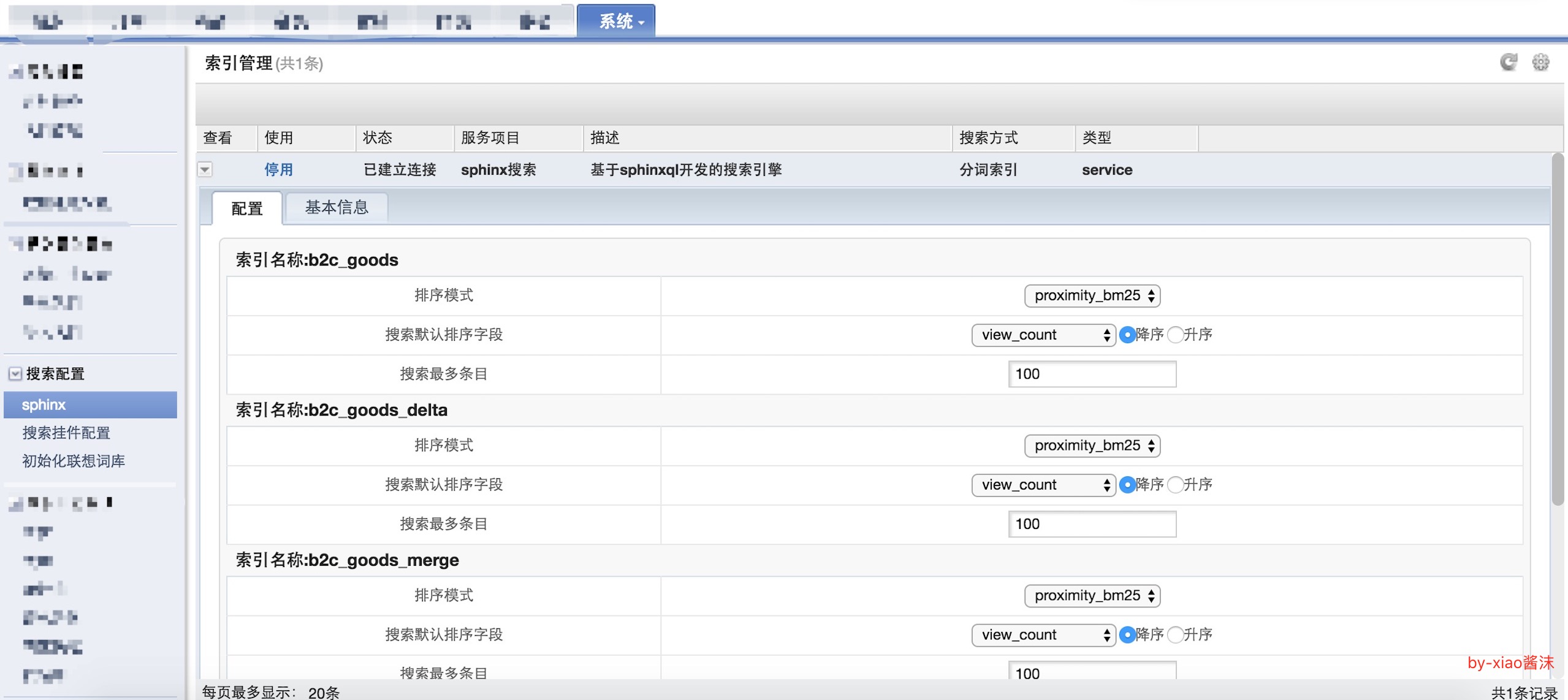Select sphinx in the sidebar

coord(44,404)
